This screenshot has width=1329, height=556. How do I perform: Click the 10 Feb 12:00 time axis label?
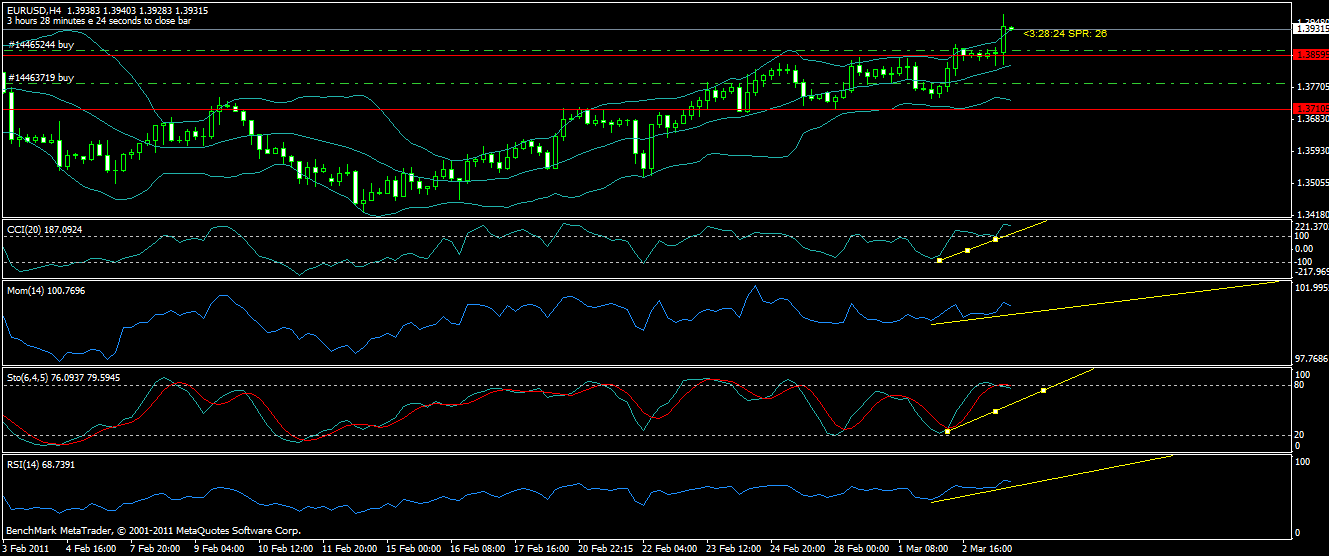pyautogui.click(x=285, y=548)
